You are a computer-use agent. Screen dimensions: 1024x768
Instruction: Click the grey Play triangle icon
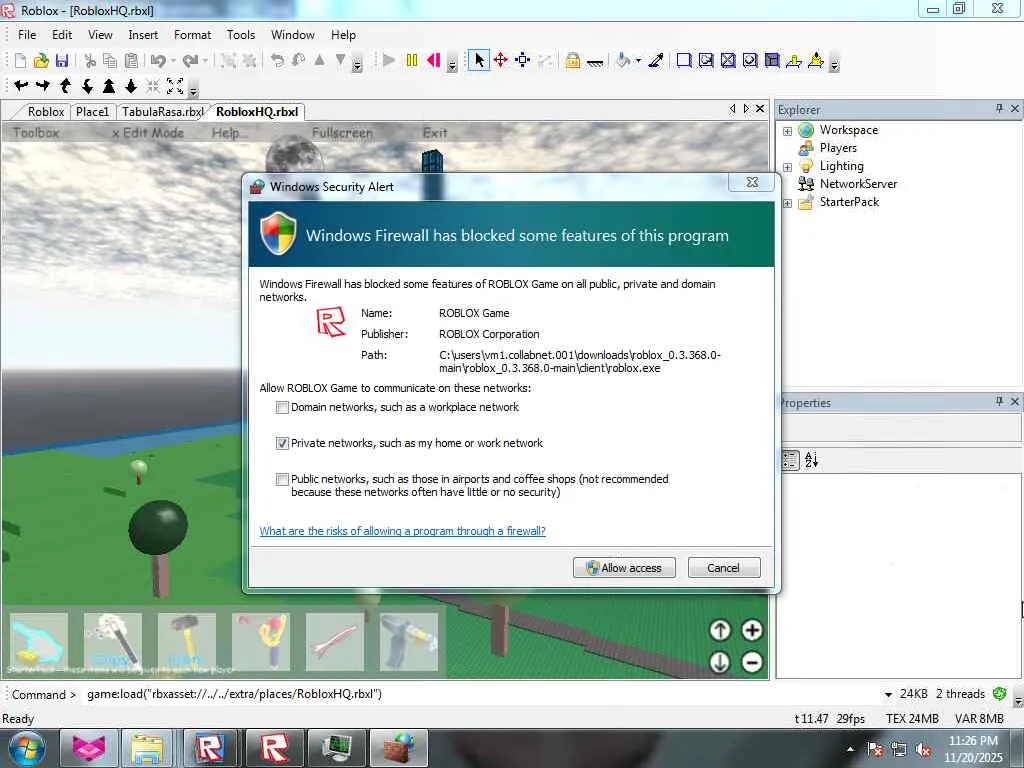[x=389, y=61]
